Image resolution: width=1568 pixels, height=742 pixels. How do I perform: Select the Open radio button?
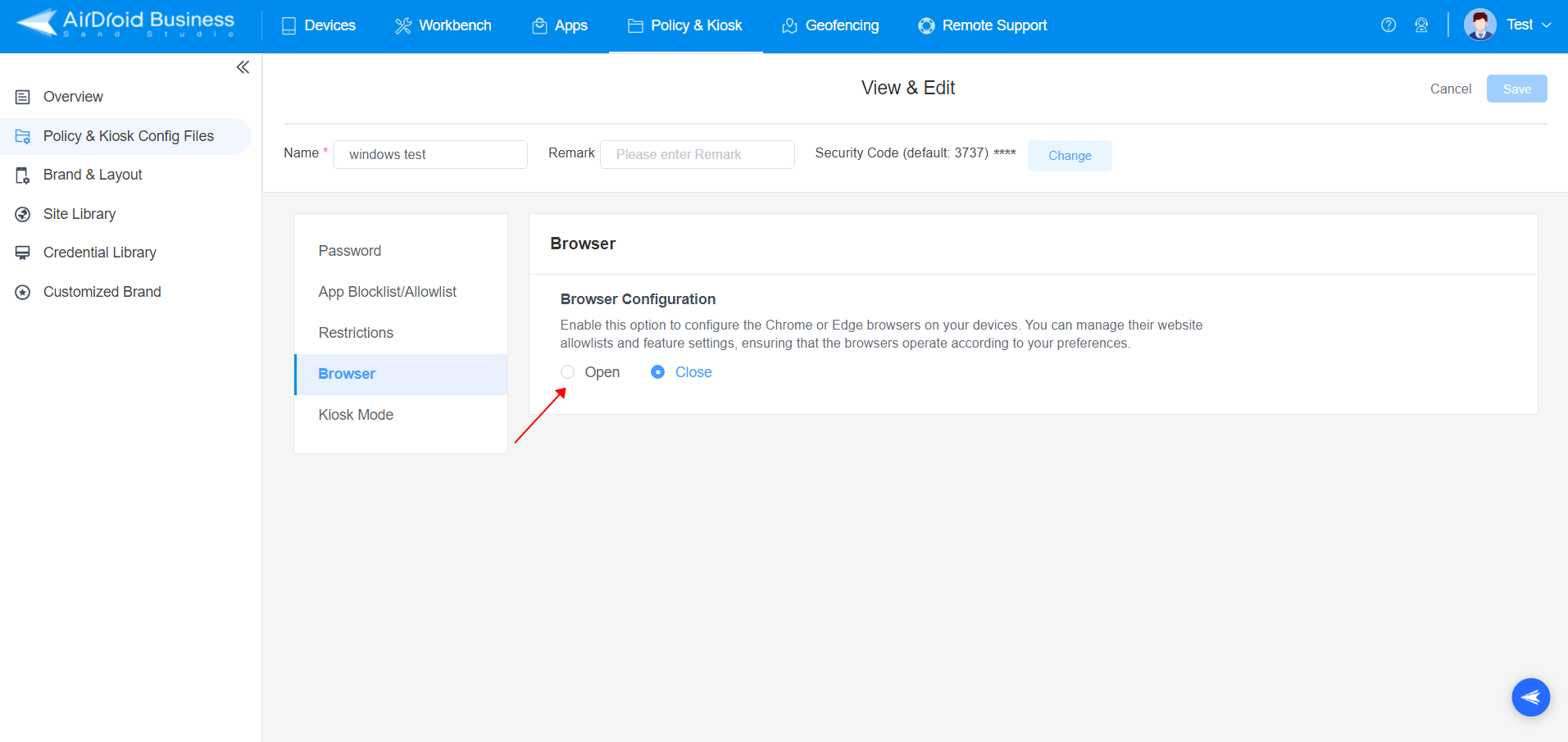[567, 371]
